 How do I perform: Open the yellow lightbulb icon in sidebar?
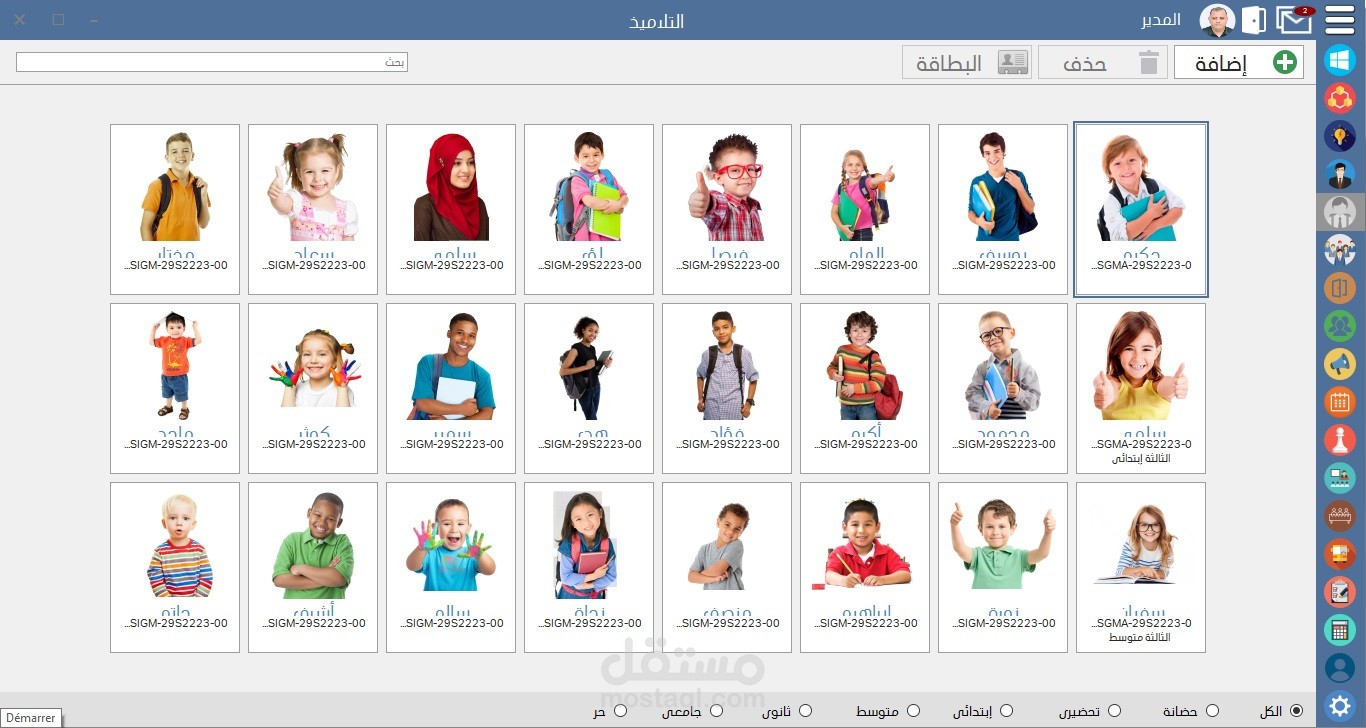(1340, 135)
